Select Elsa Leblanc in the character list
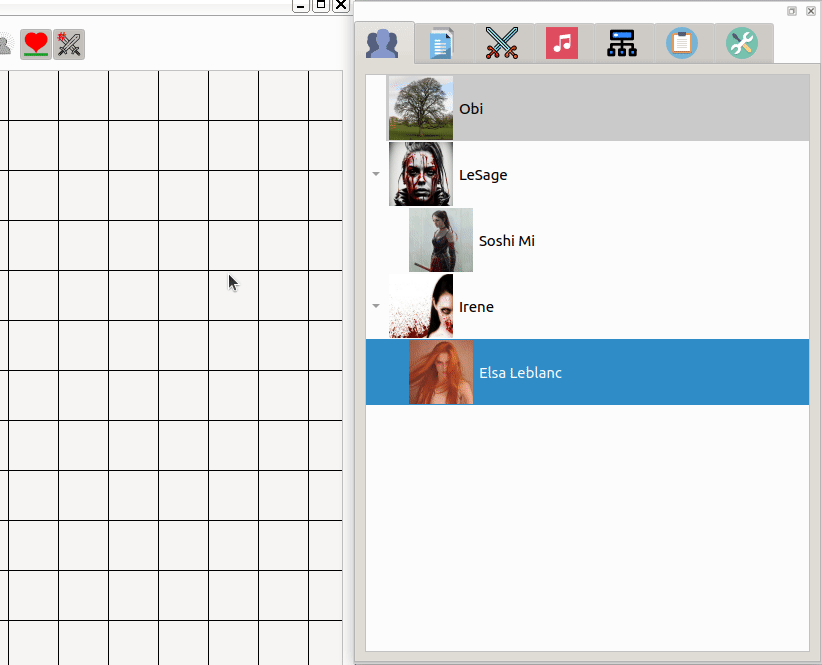The width and height of the screenshot is (822, 665). 520,373
